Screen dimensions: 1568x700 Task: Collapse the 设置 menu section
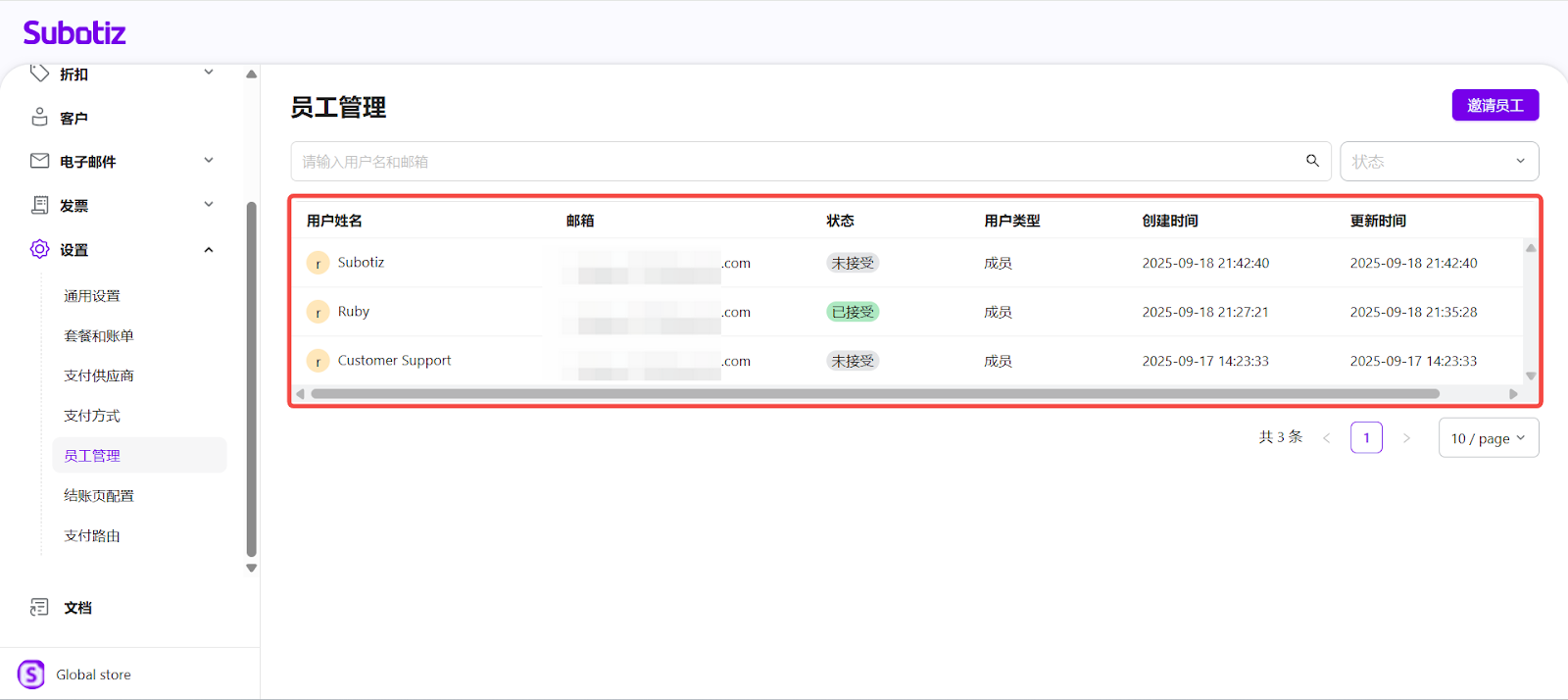[209, 250]
